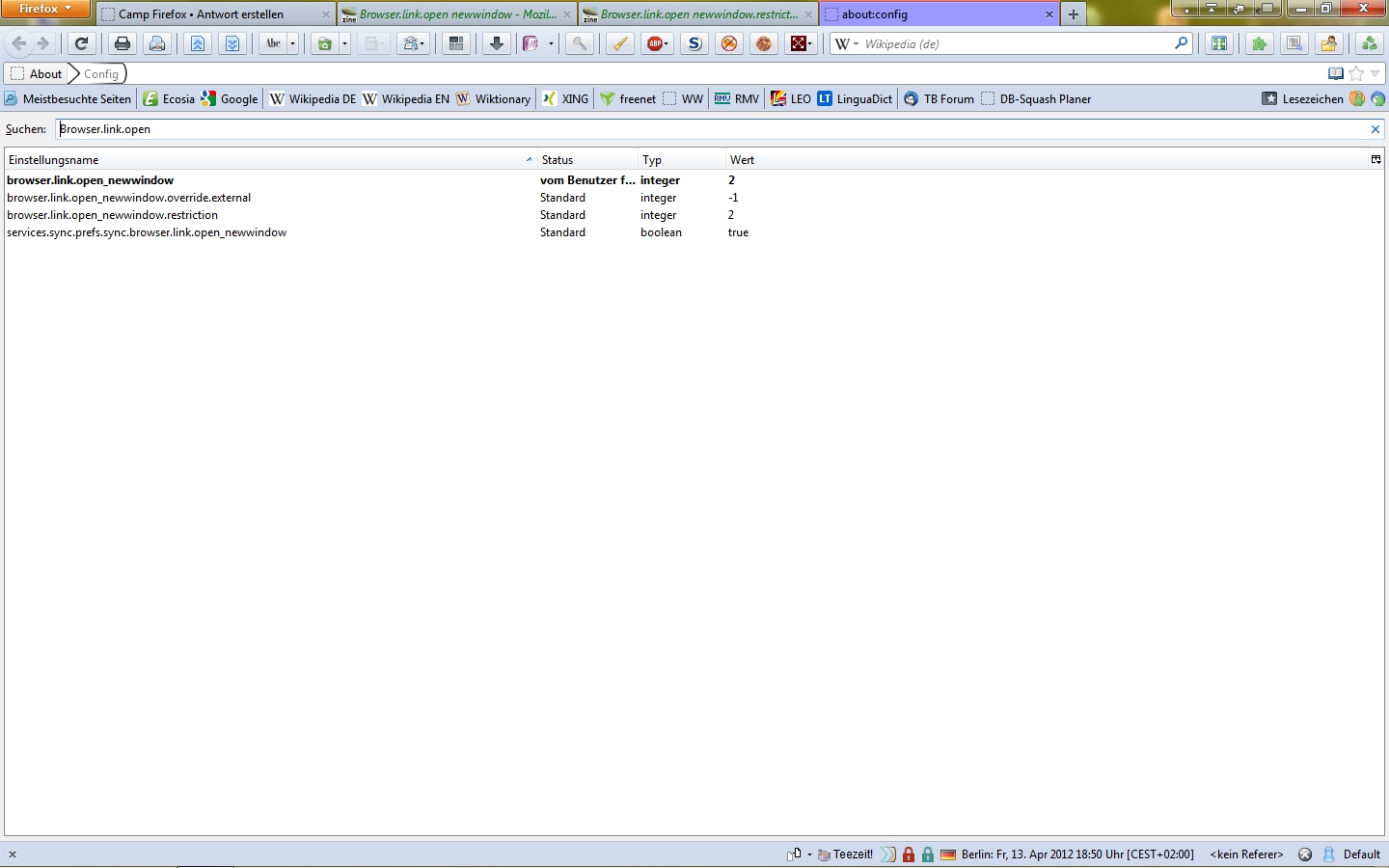The width and height of the screenshot is (1389, 868).
Task: Click the green recycle folder icon
Action: (325, 43)
